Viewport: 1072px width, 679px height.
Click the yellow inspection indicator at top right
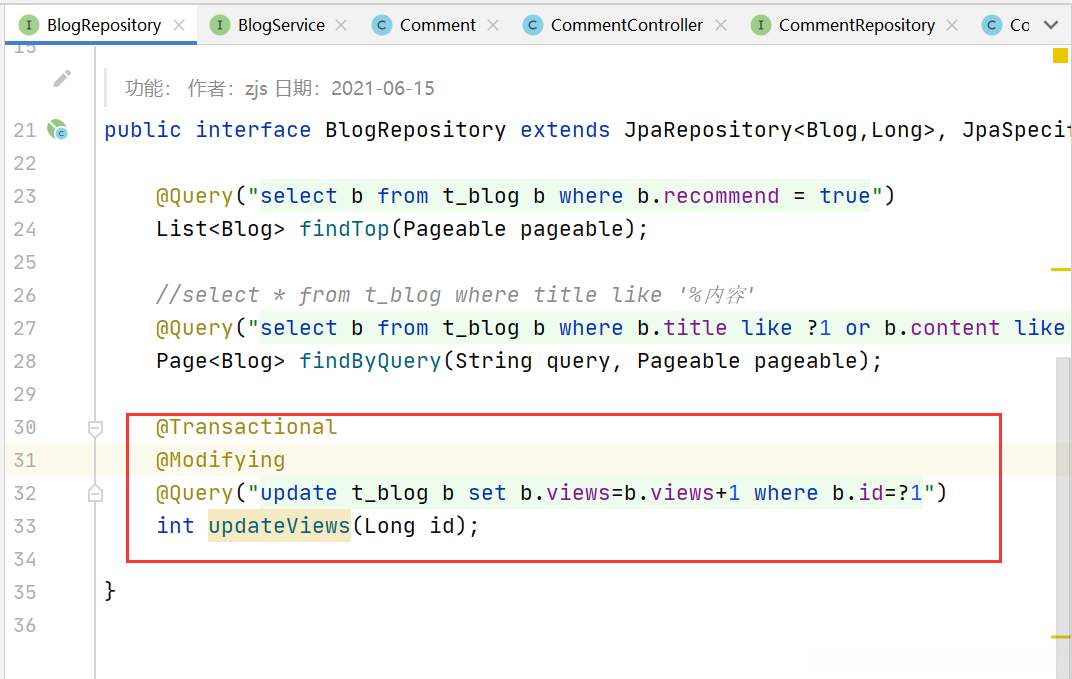coord(1060,55)
